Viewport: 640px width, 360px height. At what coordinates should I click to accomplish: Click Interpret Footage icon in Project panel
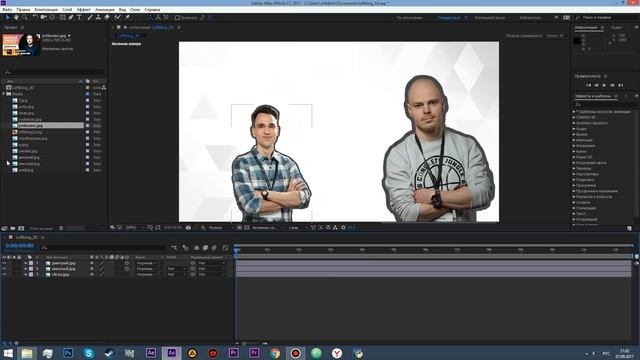[x=4, y=228]
